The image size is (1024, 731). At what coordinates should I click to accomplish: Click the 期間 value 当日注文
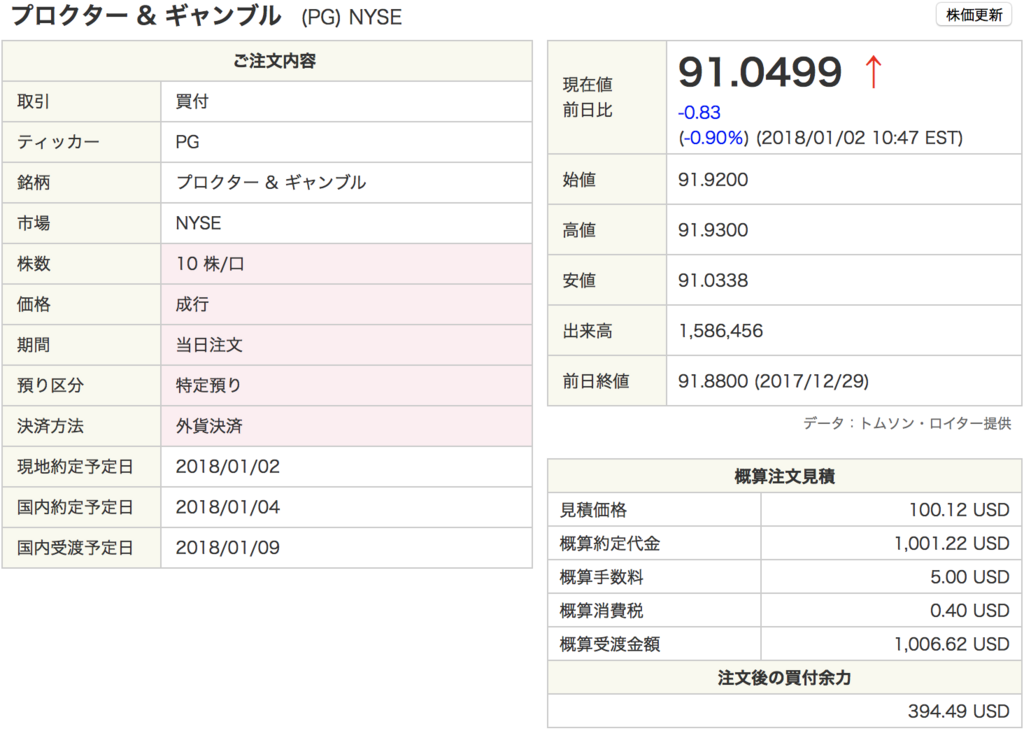coord(209,345)
